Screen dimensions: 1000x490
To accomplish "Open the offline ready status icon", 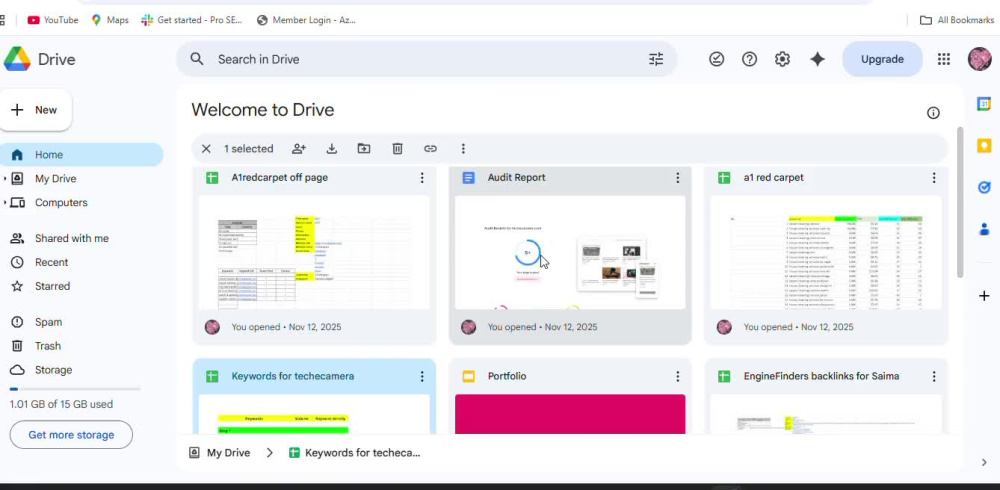I will [x=716, y=59].
